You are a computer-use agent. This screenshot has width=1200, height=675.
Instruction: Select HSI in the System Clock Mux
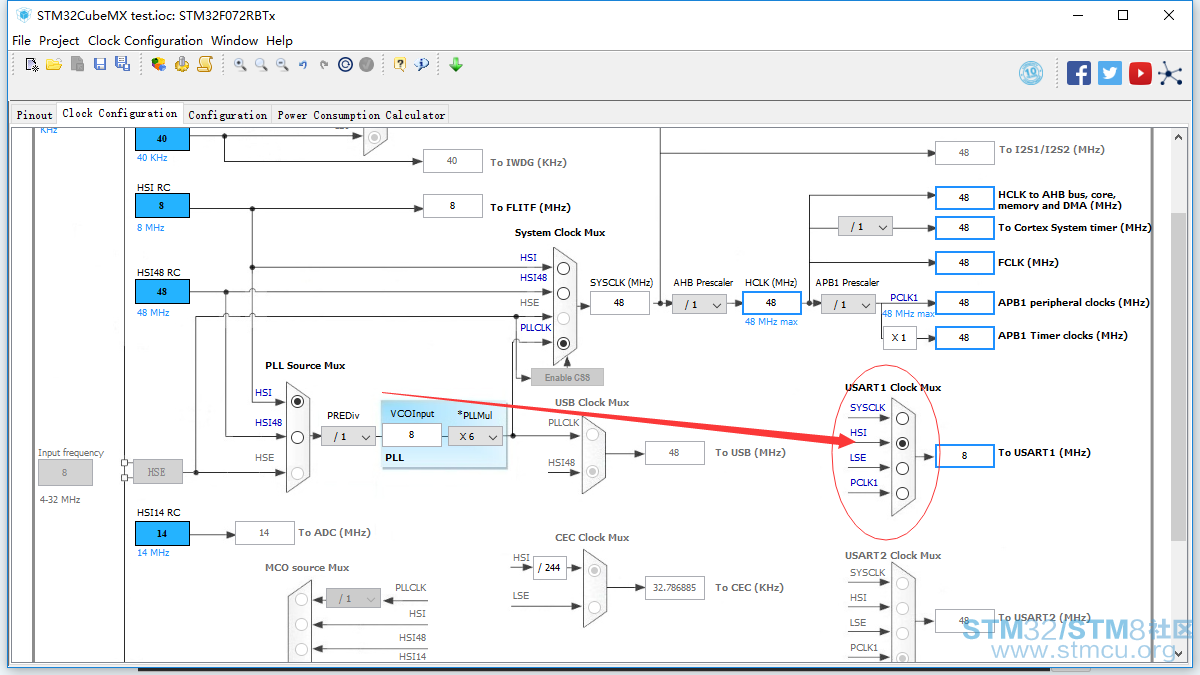[563, 268]
